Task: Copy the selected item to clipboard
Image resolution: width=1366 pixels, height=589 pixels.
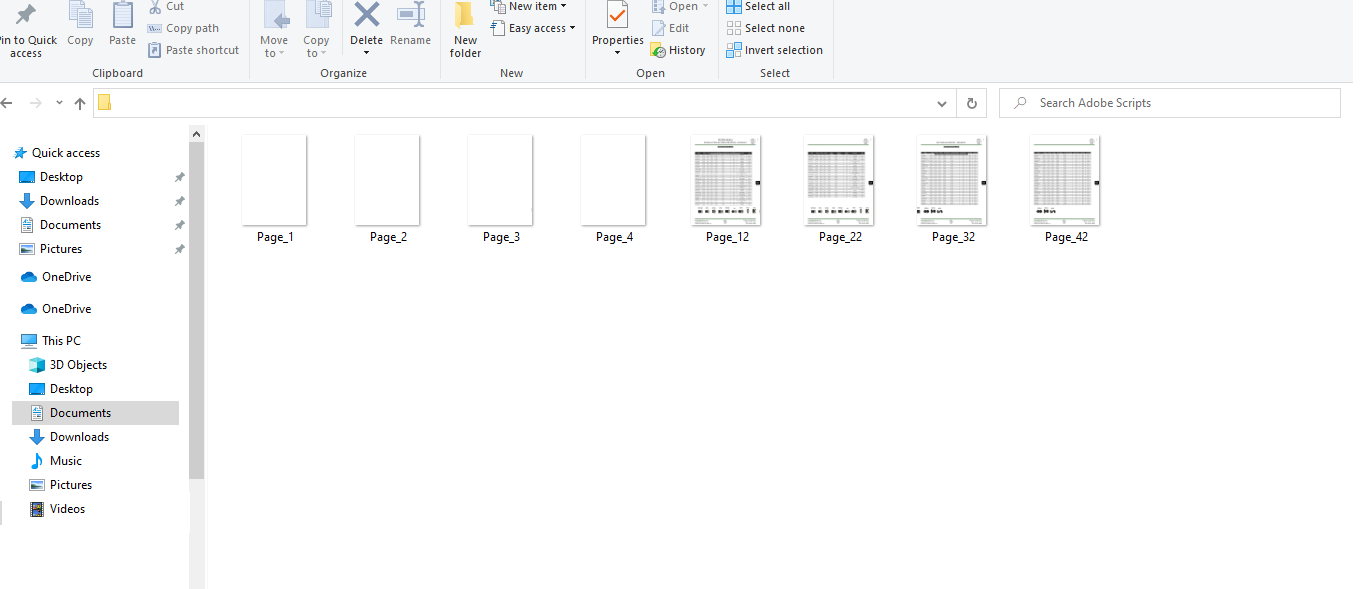Action: pyautogui.click(x=80, y=27)
